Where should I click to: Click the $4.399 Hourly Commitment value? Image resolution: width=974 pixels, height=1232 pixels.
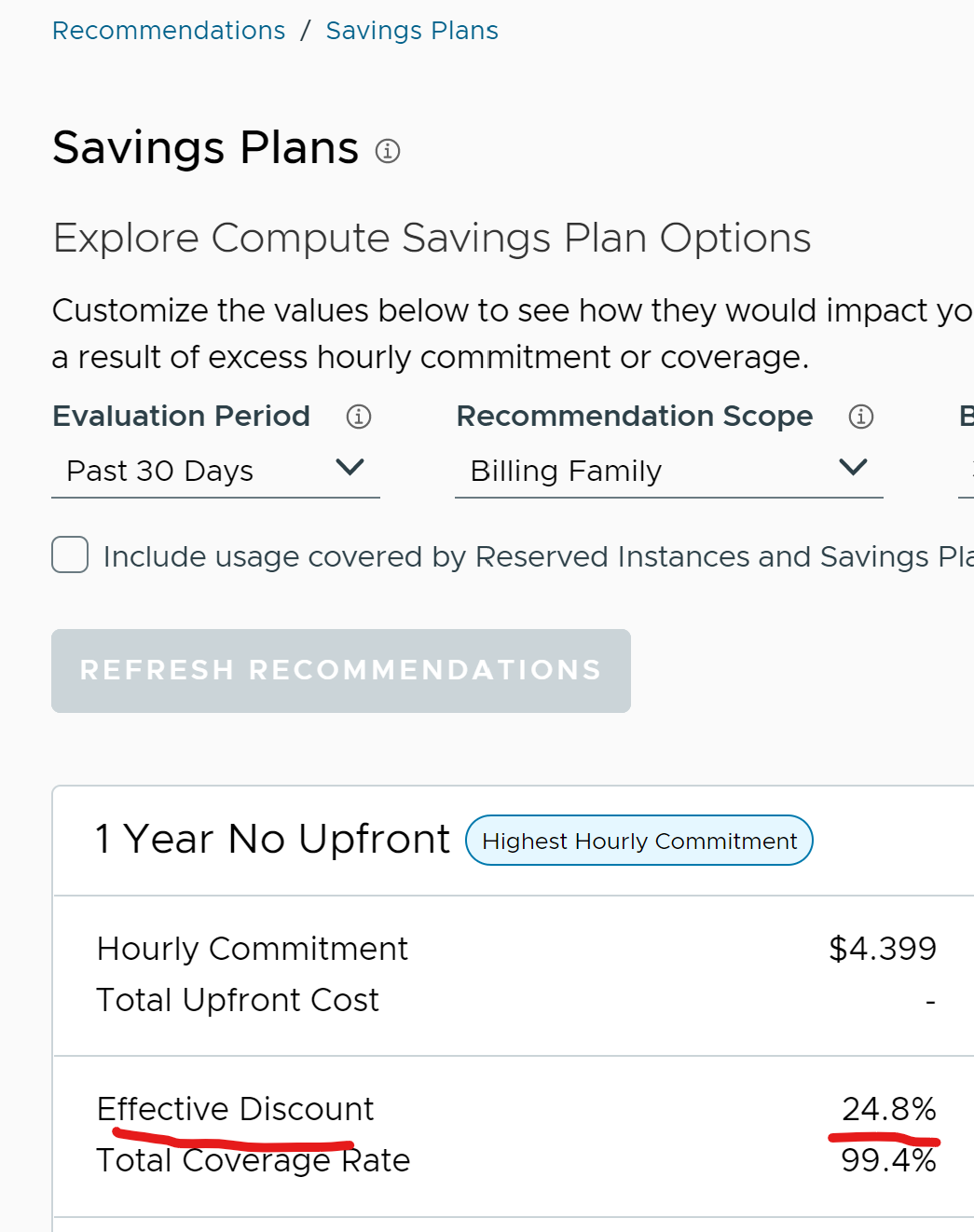(x=882, y=949)
